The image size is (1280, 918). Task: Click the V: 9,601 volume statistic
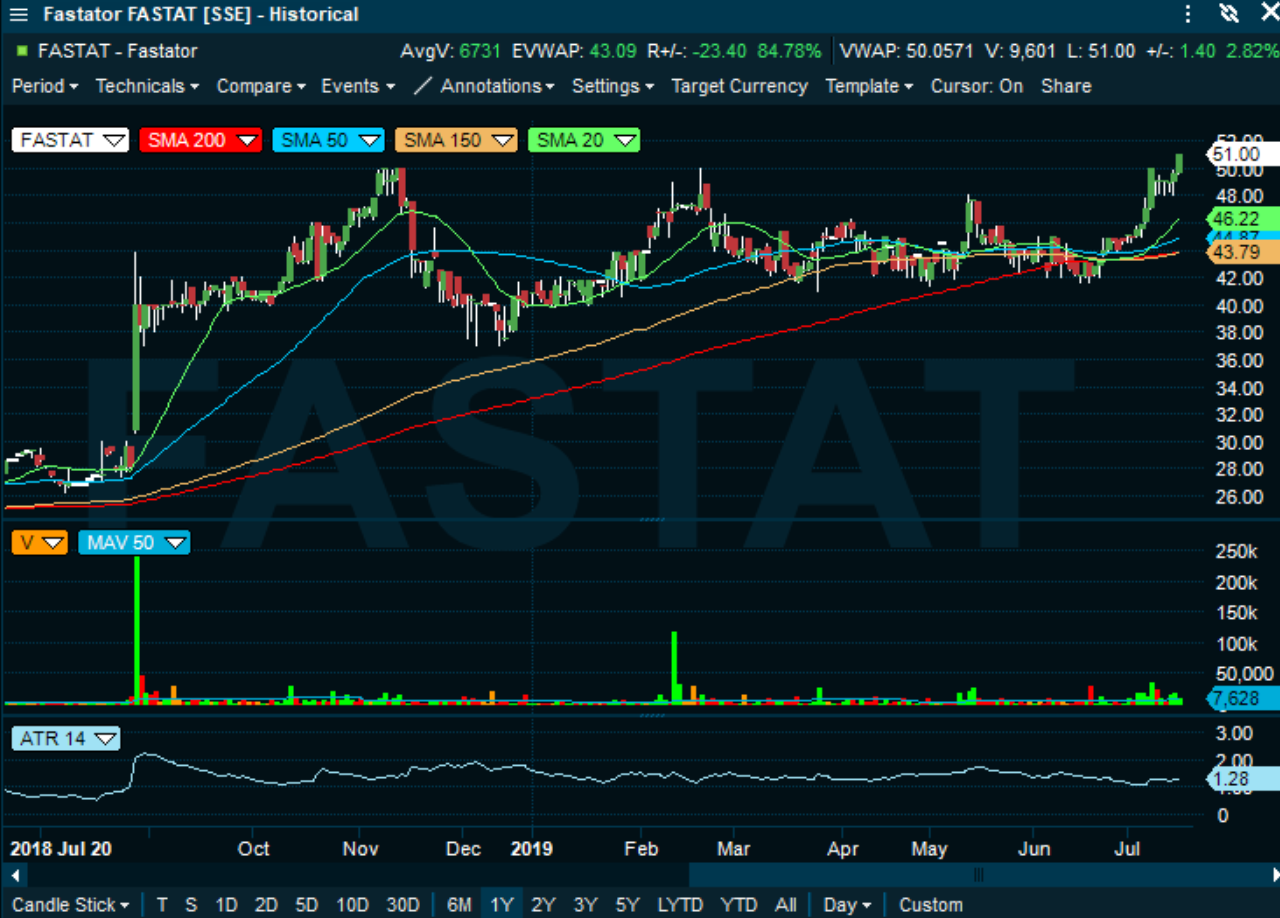click(1023, 51)
